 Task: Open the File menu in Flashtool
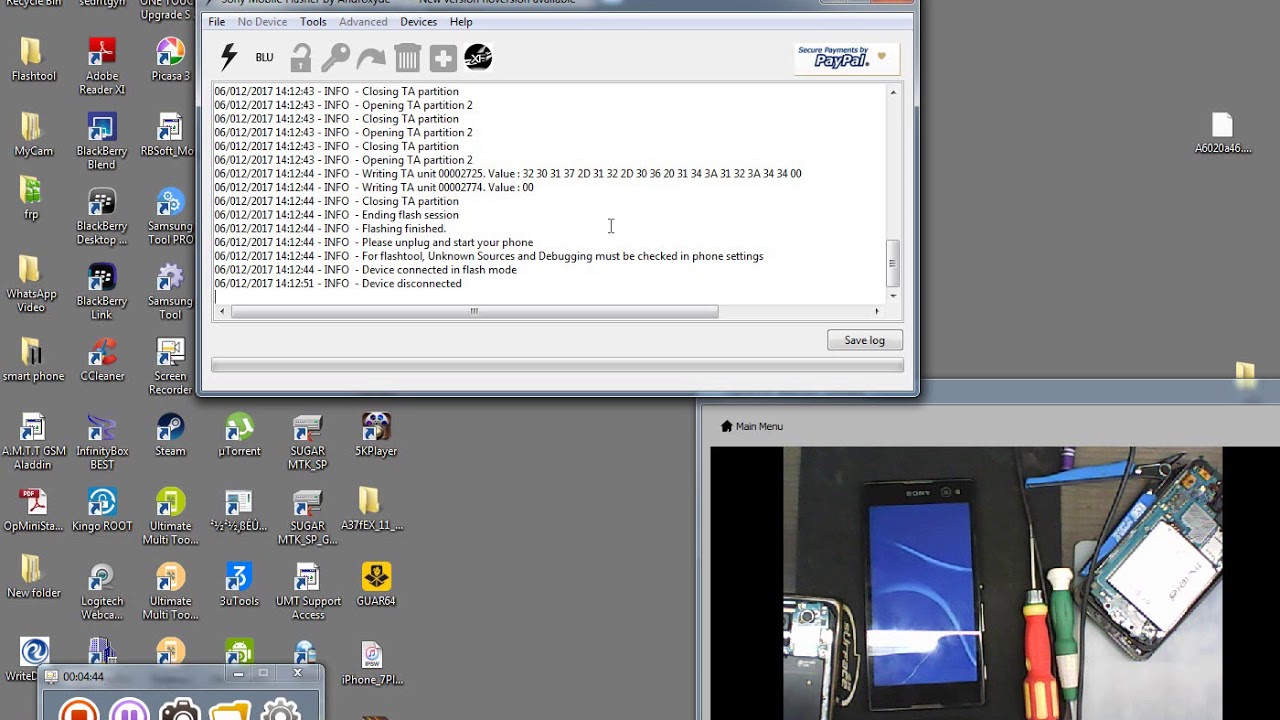coord(216,22)
